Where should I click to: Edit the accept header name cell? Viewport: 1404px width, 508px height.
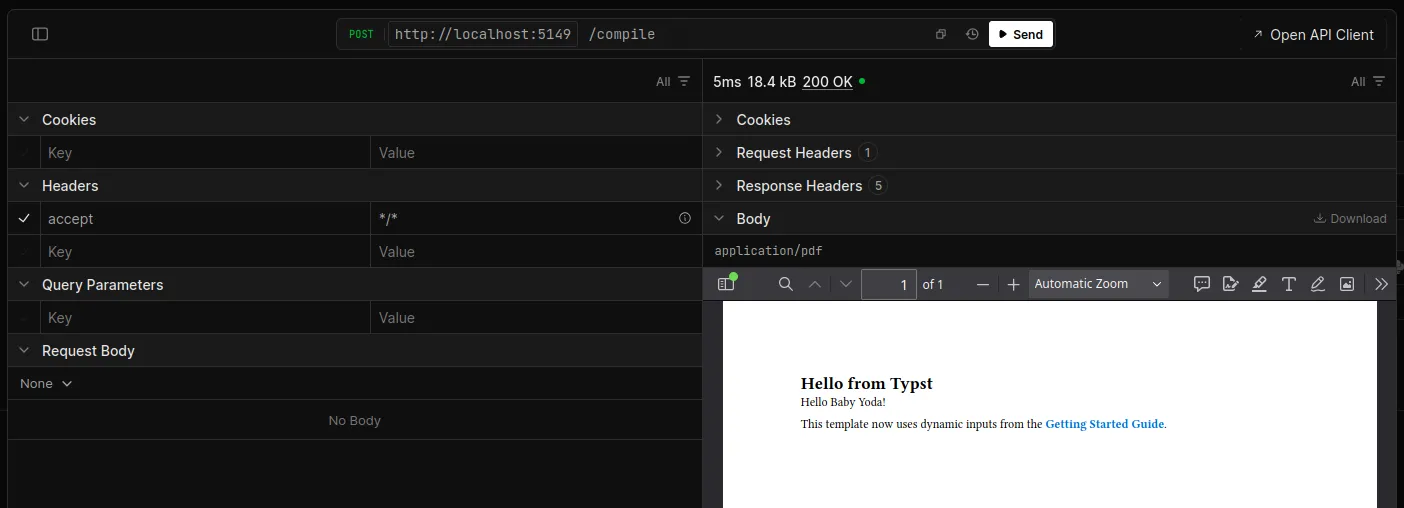pyautogui.click(x=205, y=218)
